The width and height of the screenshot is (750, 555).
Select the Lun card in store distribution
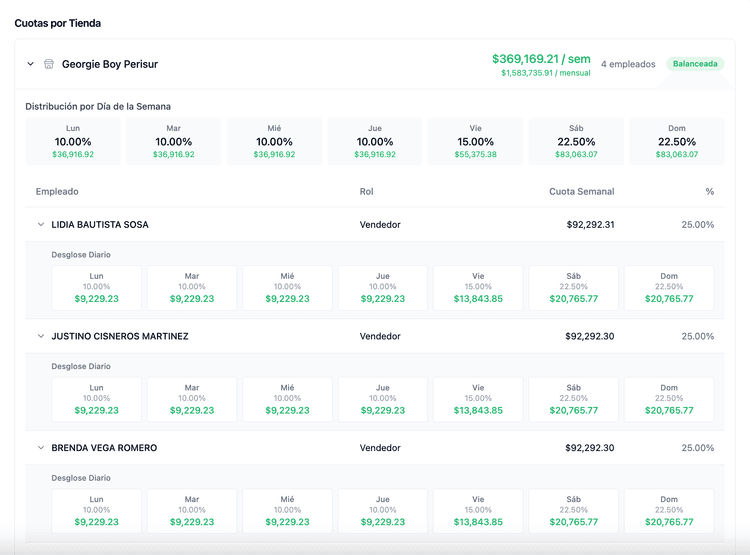(73, 141)
